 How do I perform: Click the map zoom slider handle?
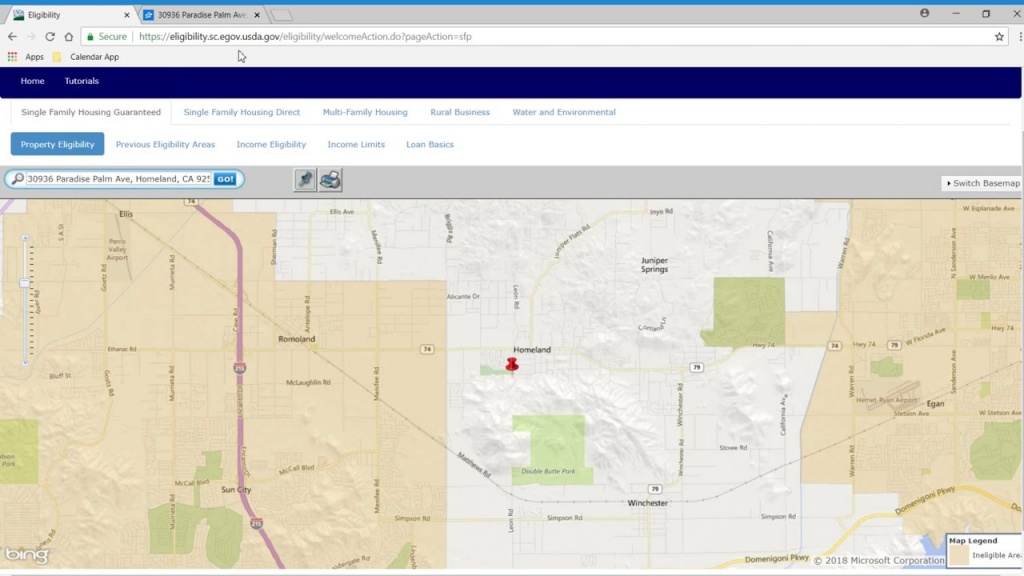25,283
